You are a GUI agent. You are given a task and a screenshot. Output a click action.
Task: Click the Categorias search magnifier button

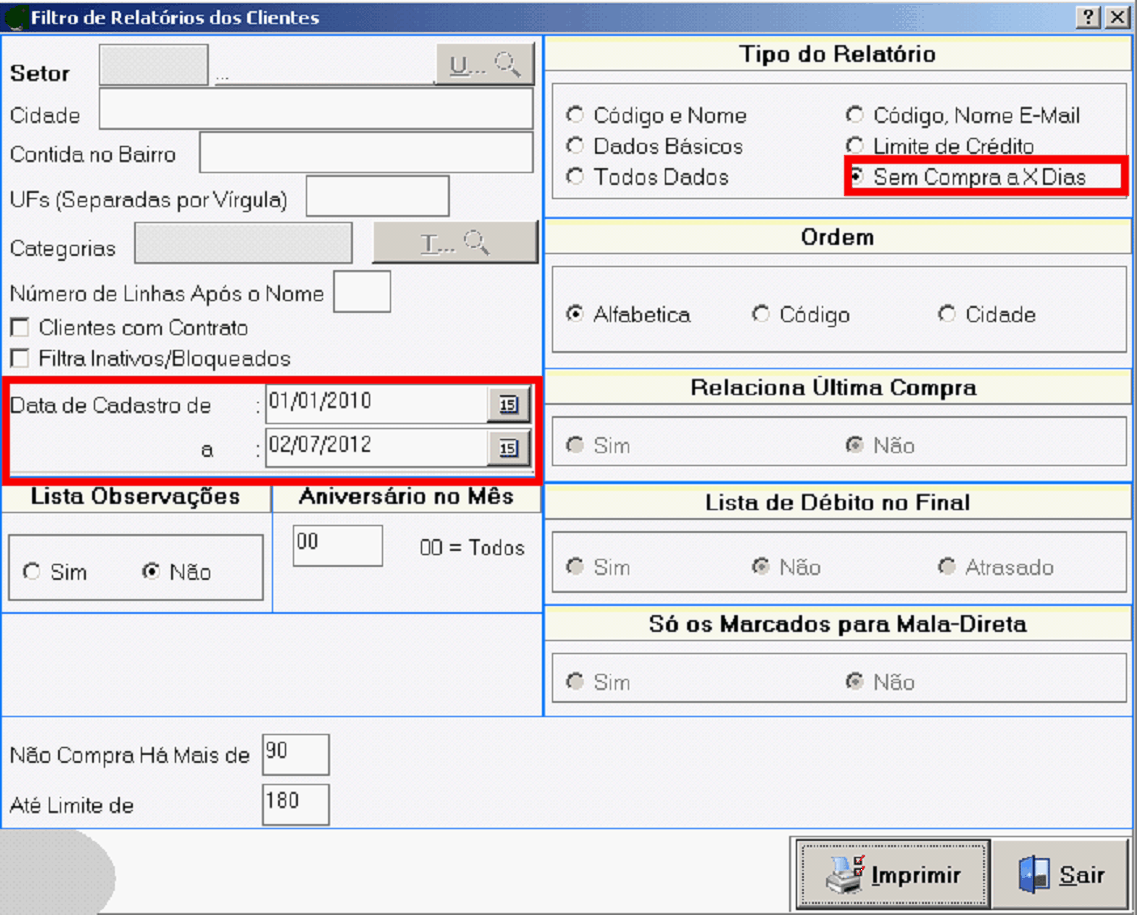pyautogui.click(x=455, y=243)
